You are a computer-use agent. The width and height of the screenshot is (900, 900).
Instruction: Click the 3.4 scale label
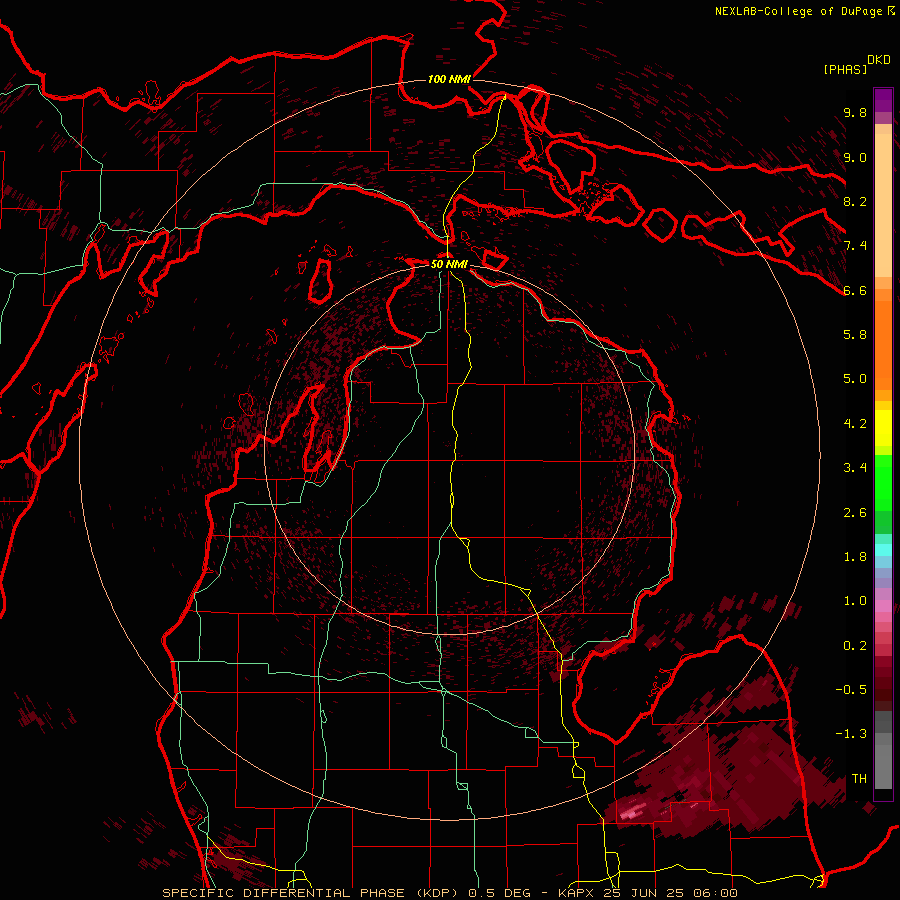pyautogui.click(x=855, y=468)
